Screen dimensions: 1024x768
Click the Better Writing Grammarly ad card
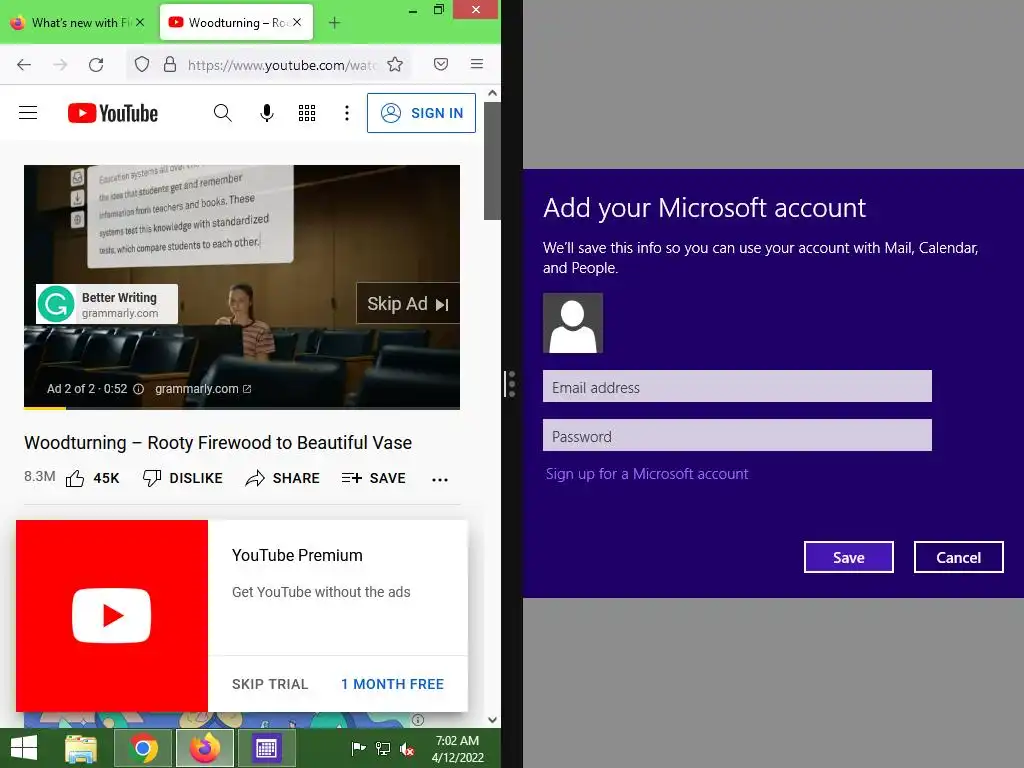point(107,304)
